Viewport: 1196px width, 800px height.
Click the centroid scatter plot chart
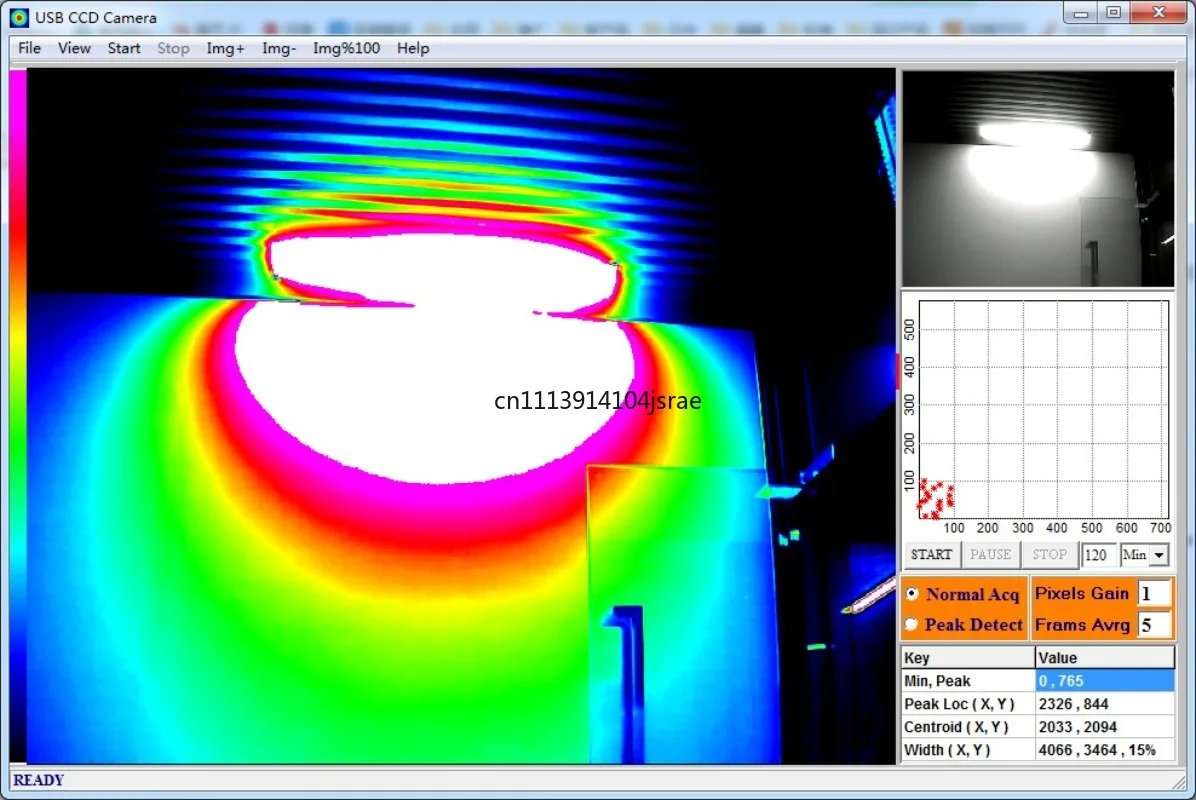[1043, 410]
